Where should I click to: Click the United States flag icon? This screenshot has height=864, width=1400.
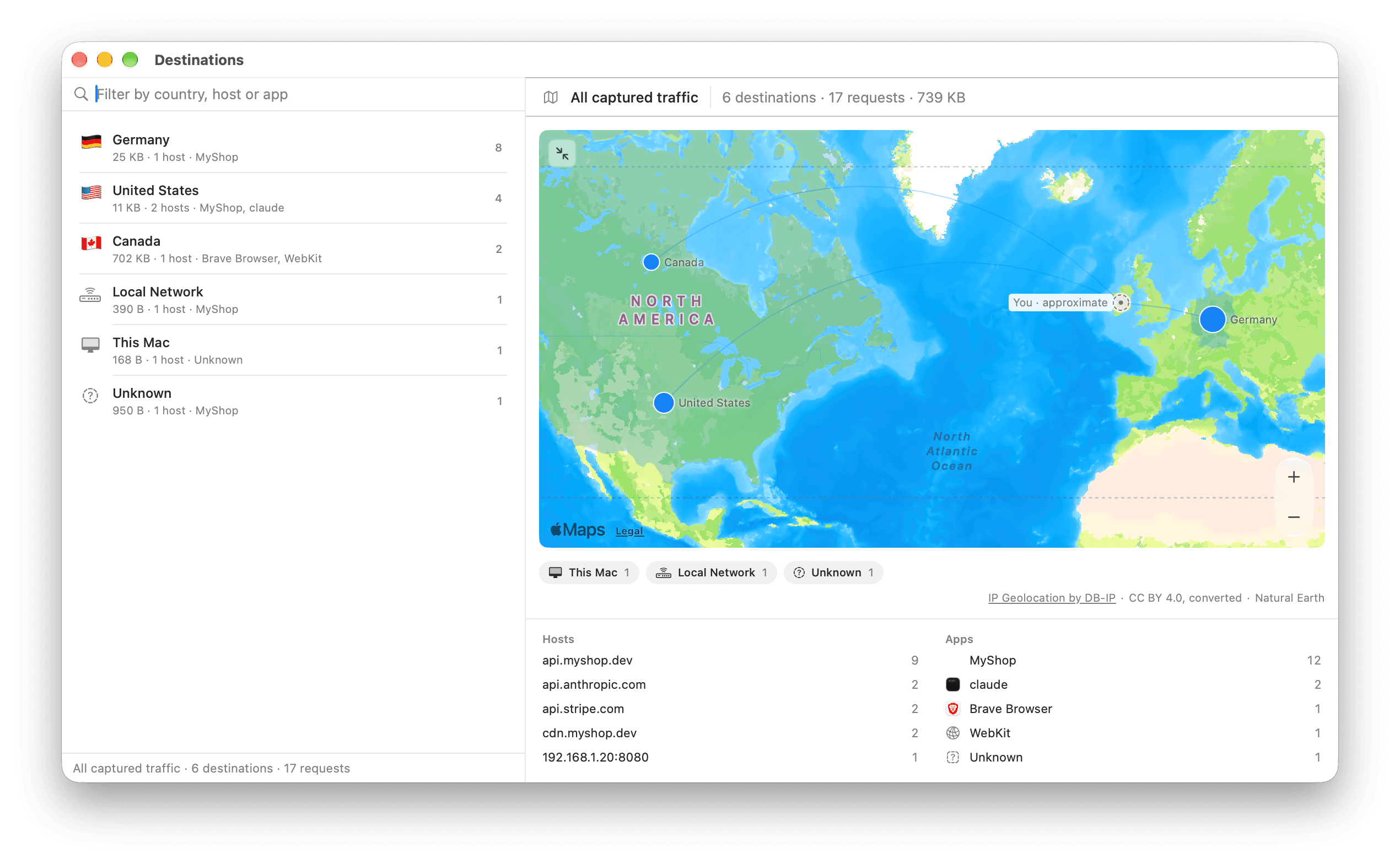tap(91, 192)
